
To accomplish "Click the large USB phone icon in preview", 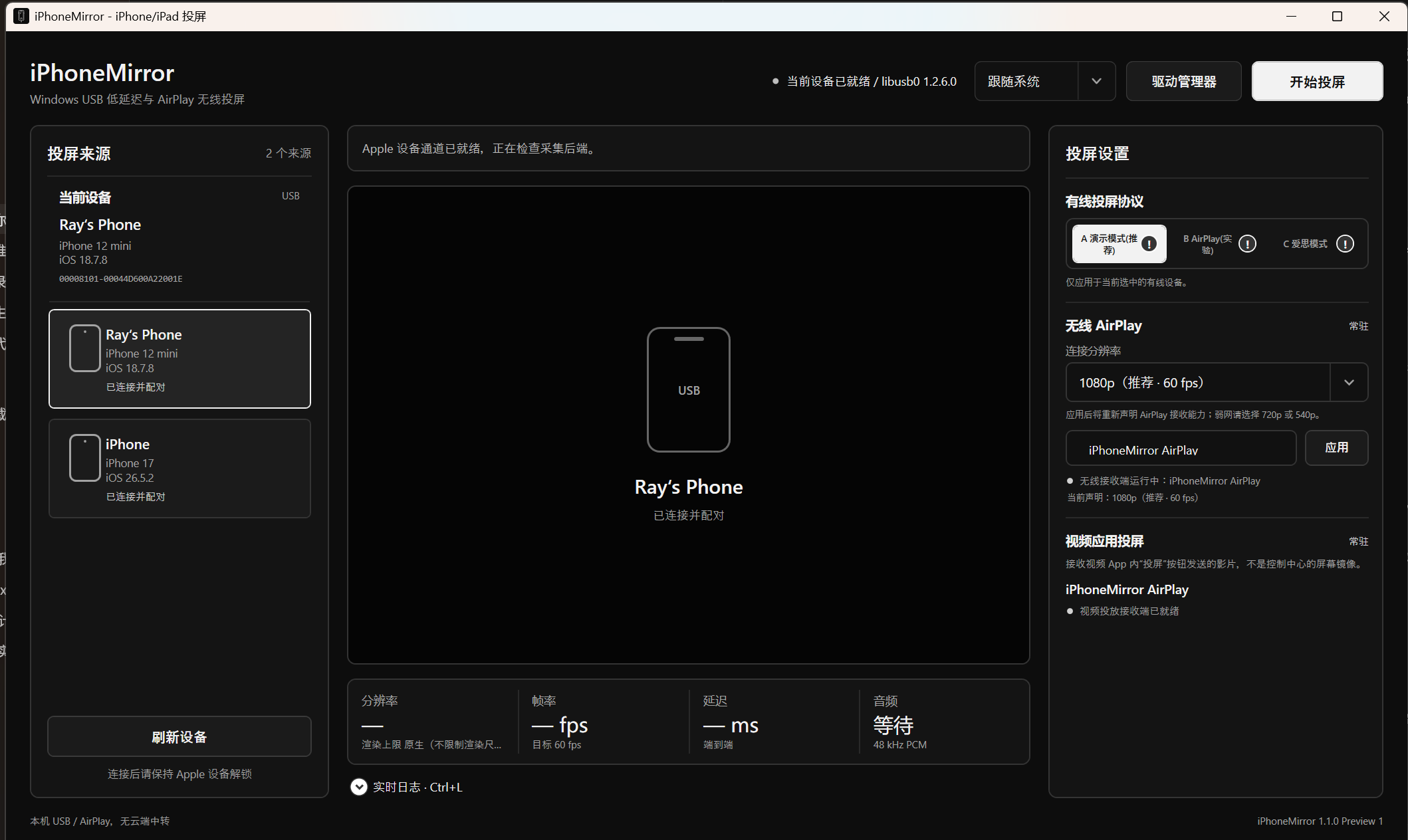I will 689,389.
